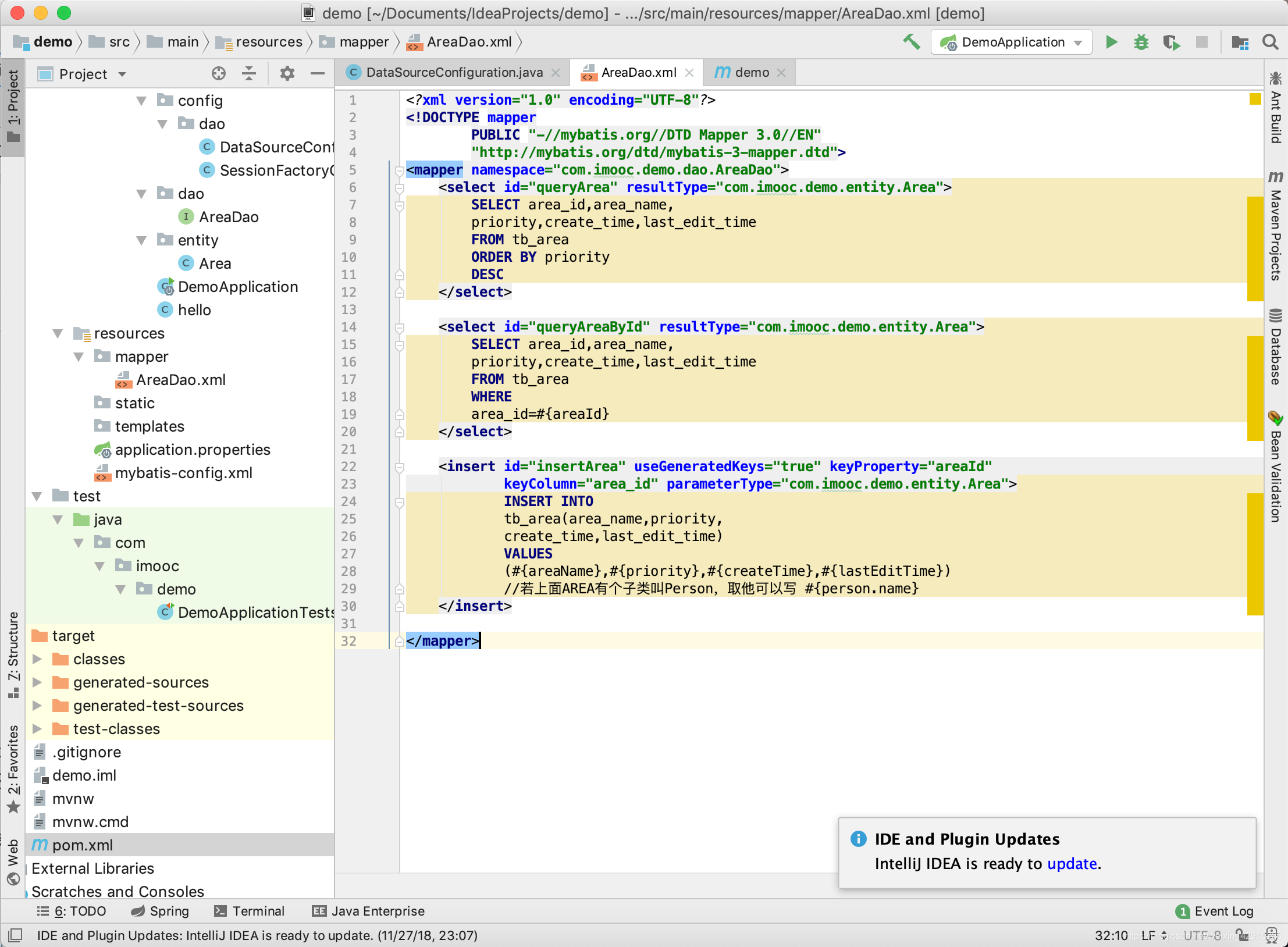
Task: Run DemoApplication with the green play icon
Action: click(1112, 42)
